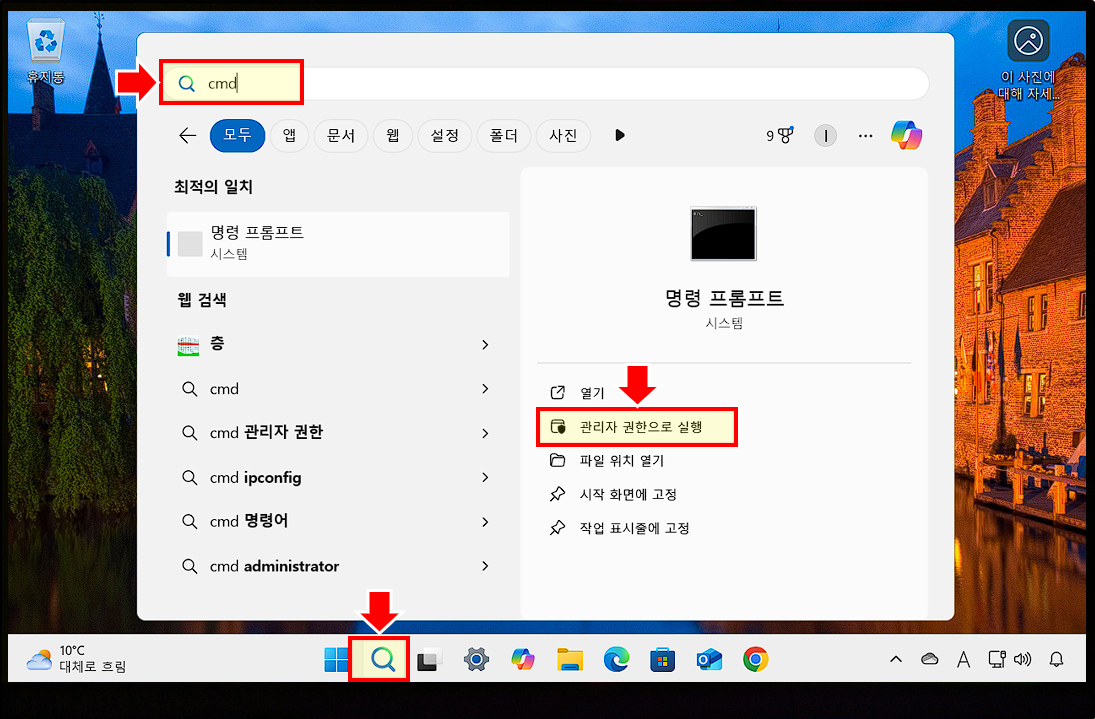The width and height of the screenshot is (1095, 719).
Task: Click the arrow to show more filter categories
Action: (x=619, y=135)
